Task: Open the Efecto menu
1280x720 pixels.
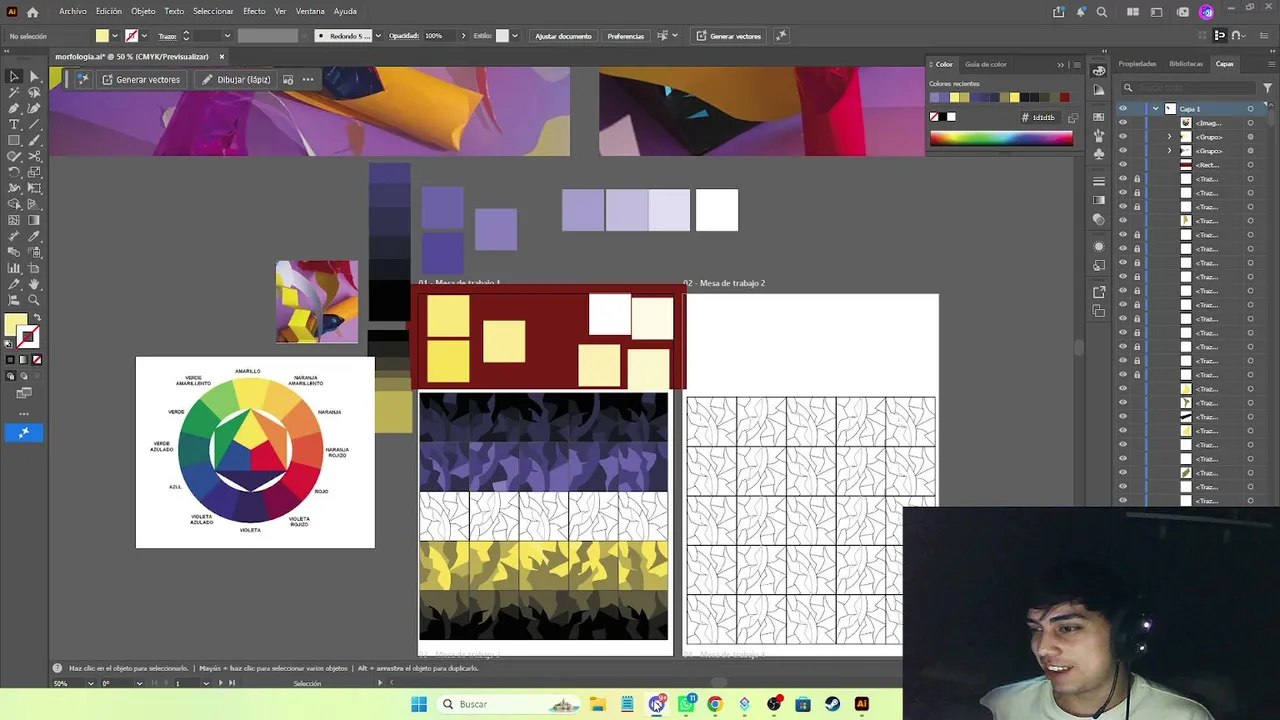Action: 254,11
